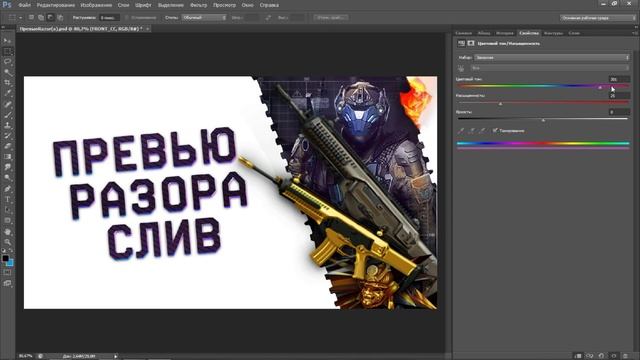Image resolution: width=640 pixels, height=360 pixels.
Task: Click the foreground color swatch
Action: point(5,258)
